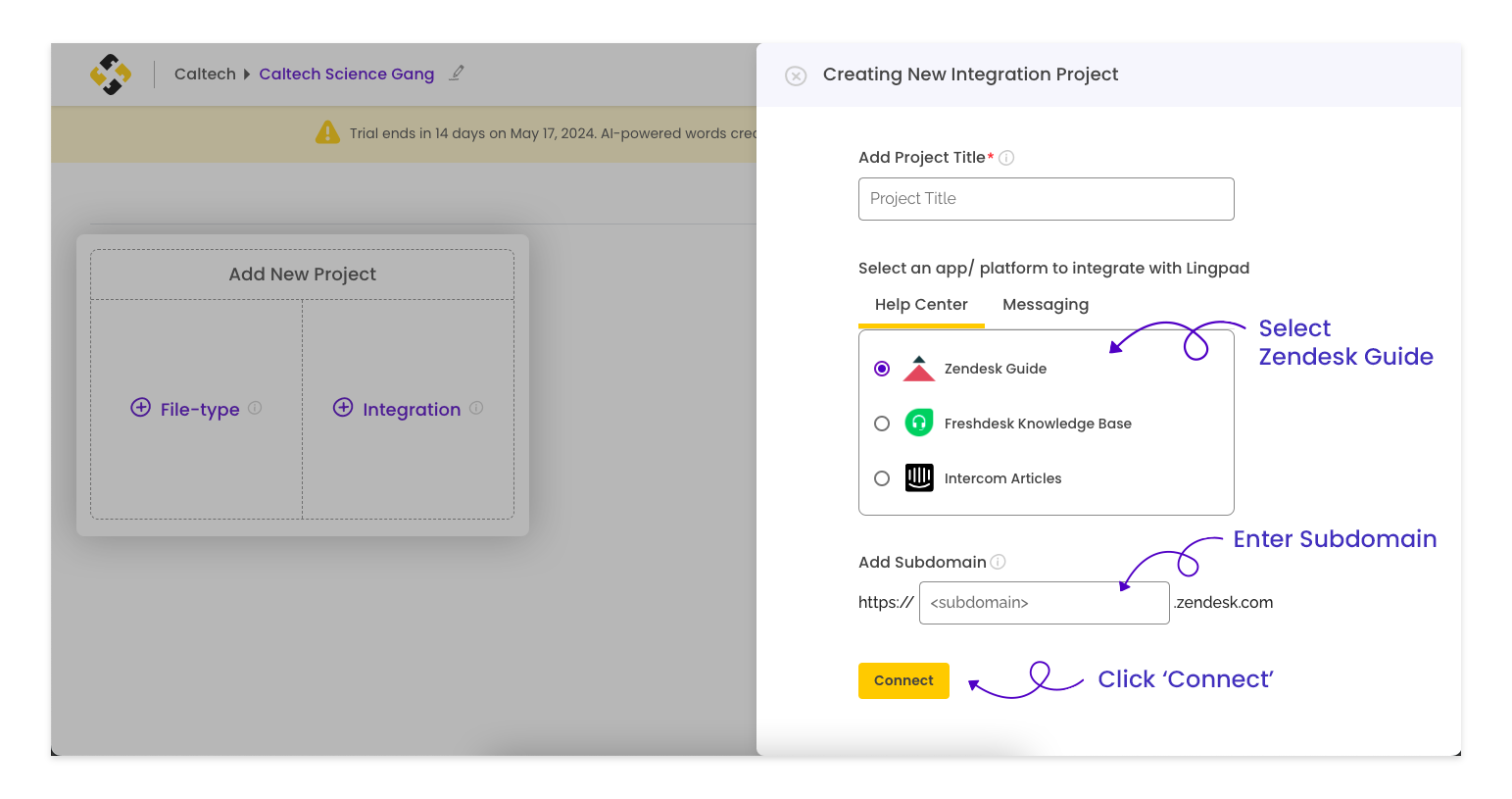Click the Freshdesk Knowledge Base label text

tap(1038, 424)
